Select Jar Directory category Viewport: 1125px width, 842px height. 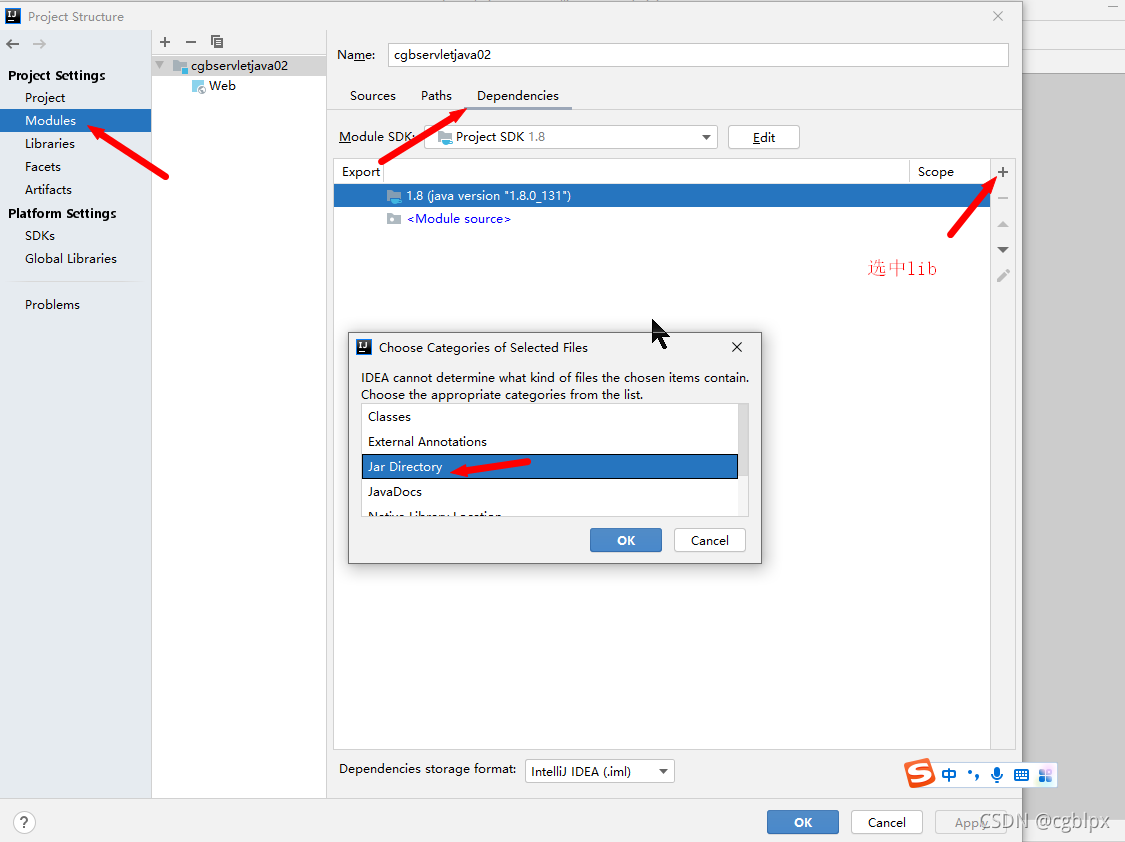click(550, 466)
